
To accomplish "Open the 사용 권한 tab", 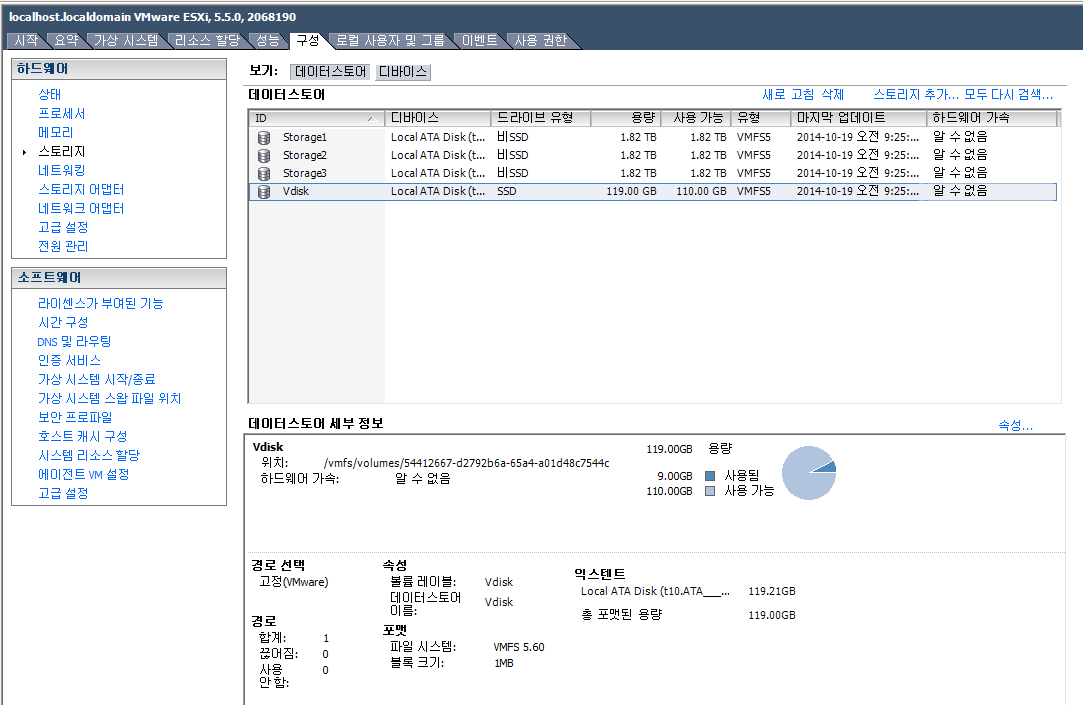I will (541, 41).
